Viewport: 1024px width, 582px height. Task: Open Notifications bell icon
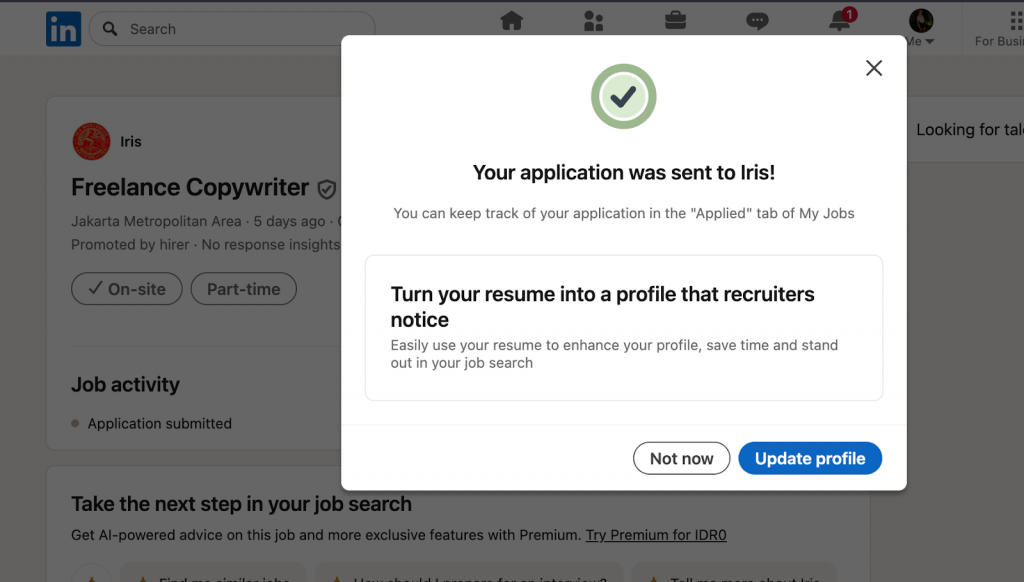click(x=840, y=21)
